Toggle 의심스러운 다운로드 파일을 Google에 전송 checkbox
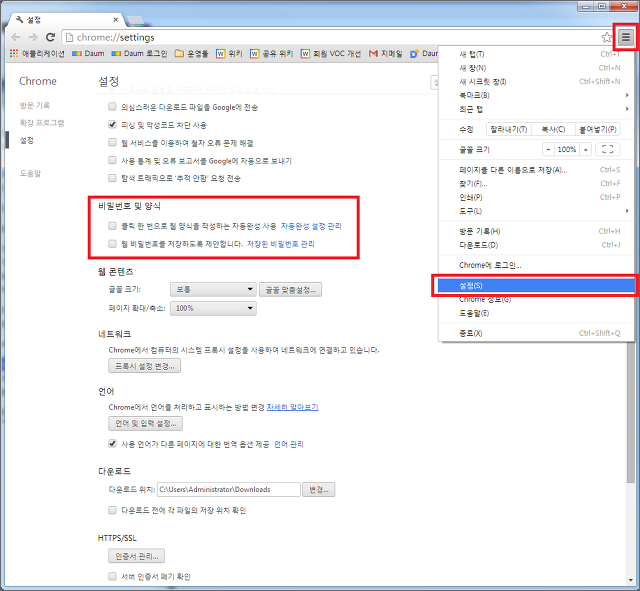 tap(112, 107)
